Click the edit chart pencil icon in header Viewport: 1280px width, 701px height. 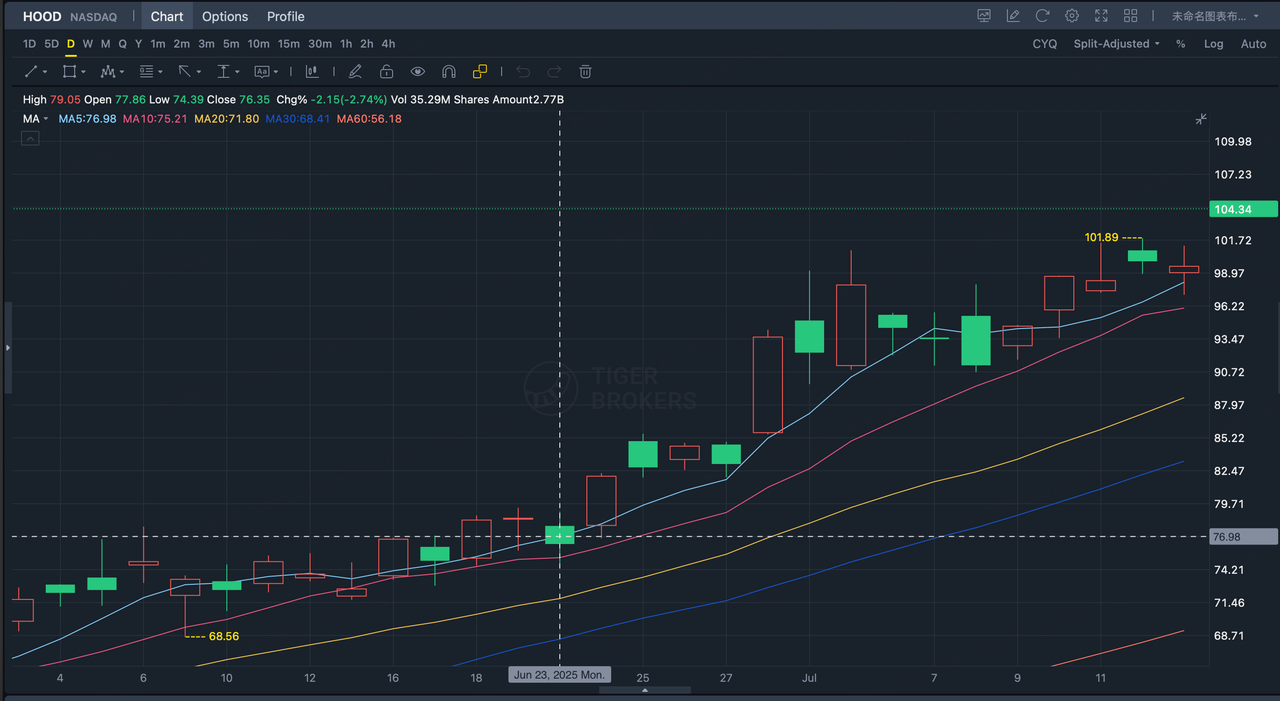[1013, 16]
